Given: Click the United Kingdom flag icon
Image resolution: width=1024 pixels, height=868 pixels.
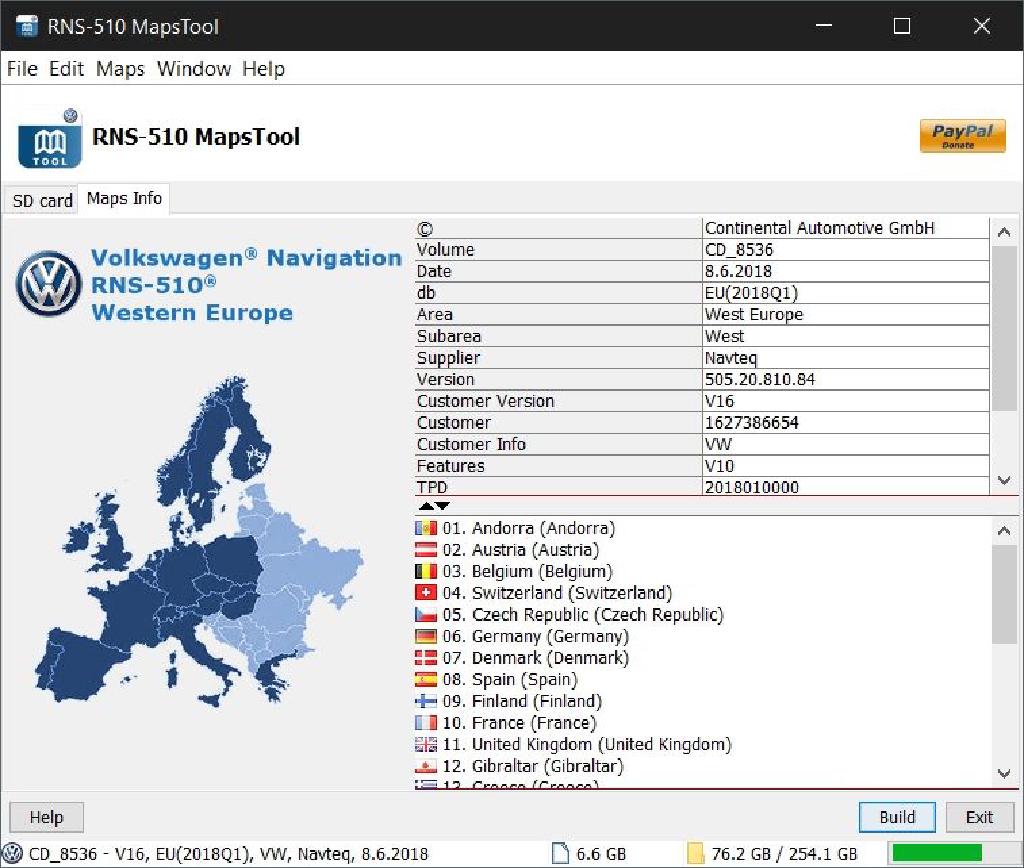Looking at the screenshot, I should (x=426, y=745).
